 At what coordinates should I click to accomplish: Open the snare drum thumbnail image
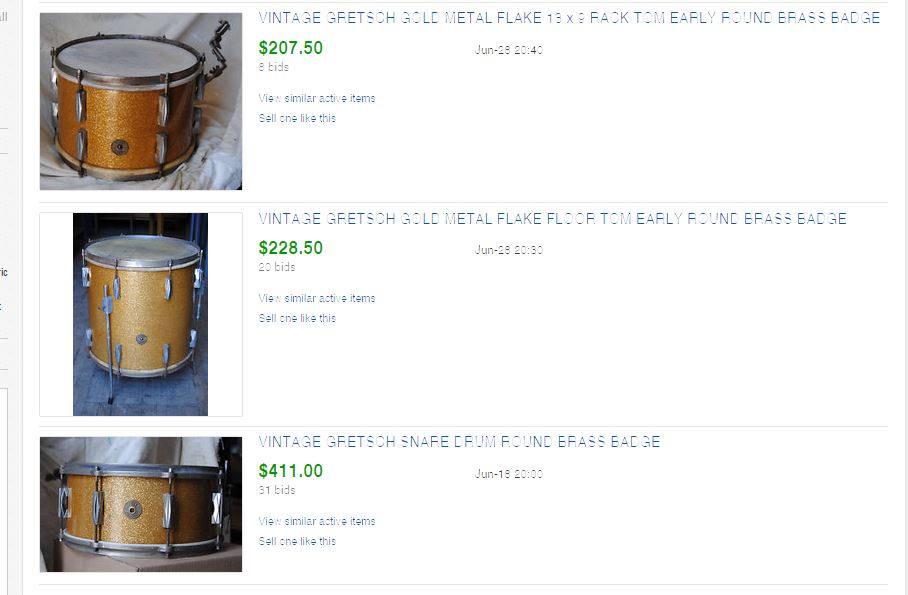pyautogui.click(x=140, y=504)
